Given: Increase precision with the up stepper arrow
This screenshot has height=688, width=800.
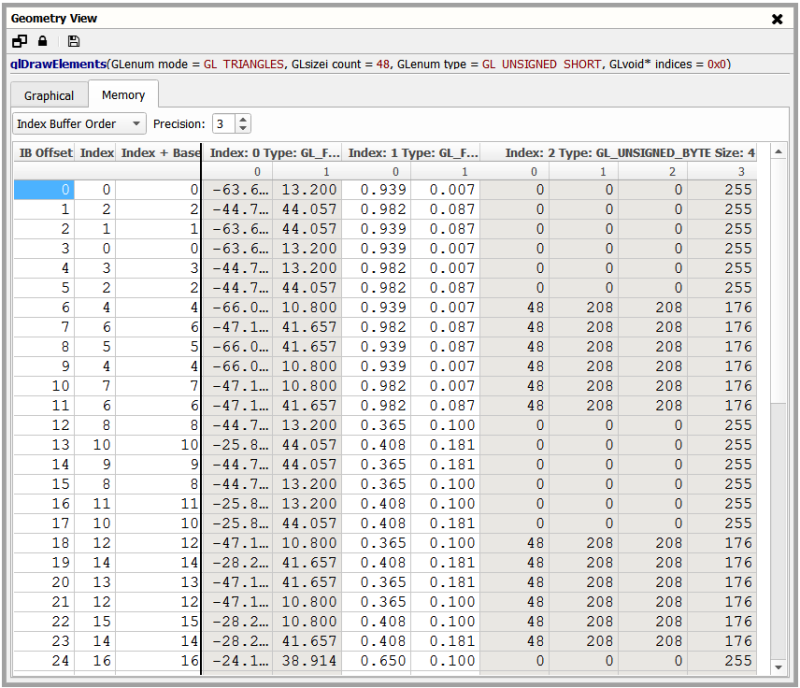Looking at the screenshot, I should point(244,119).
